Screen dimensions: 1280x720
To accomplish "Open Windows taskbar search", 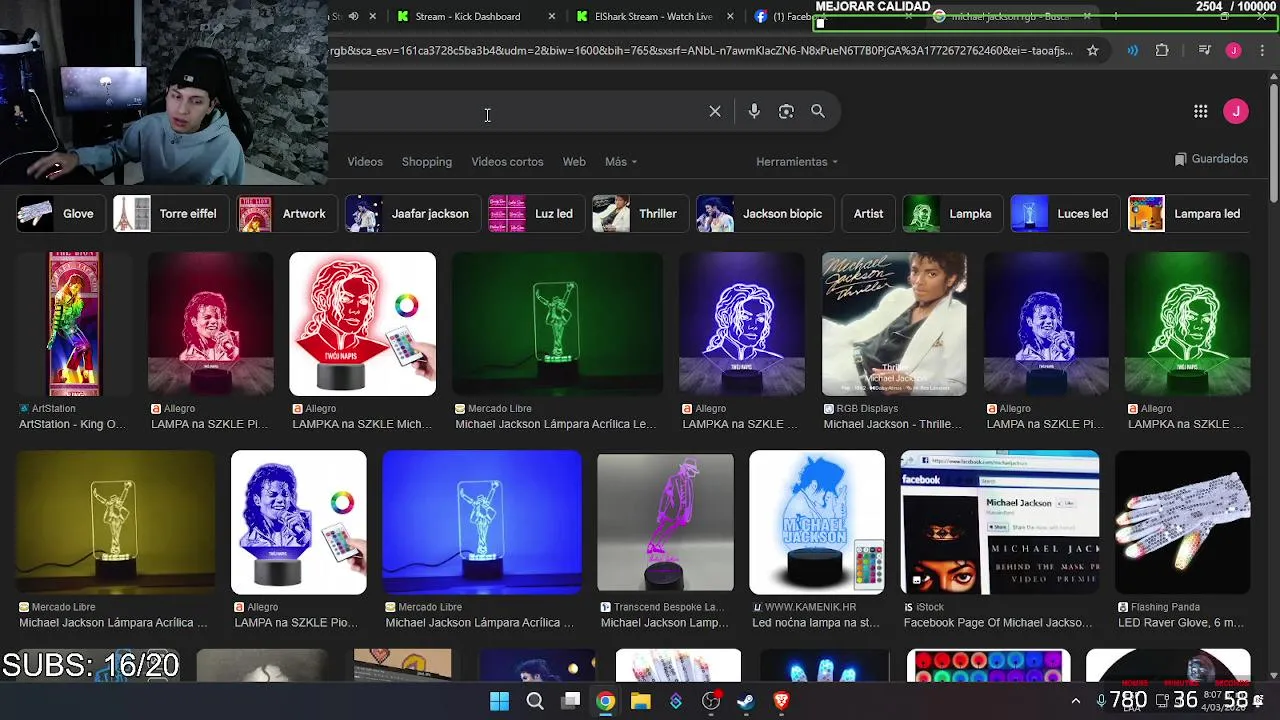I will point(535,701).
